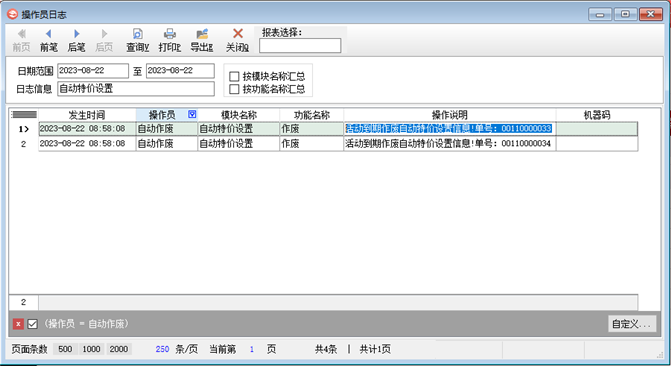The width and height of the screenshot is (671, 366).
Task: Click description ending with 00110000033
Action: pyautogui.click(x=450, y=129)
